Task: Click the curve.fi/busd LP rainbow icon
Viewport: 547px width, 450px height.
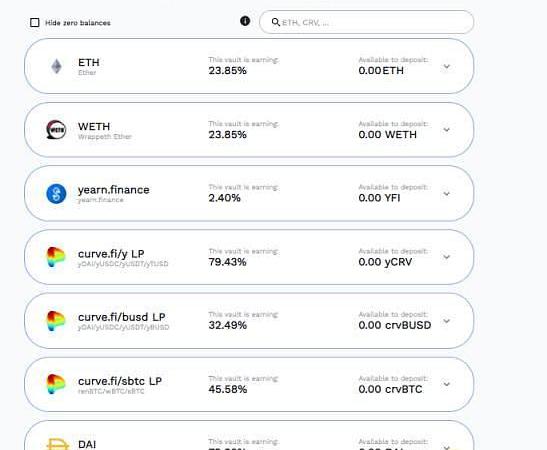Action: click(56, 321)
